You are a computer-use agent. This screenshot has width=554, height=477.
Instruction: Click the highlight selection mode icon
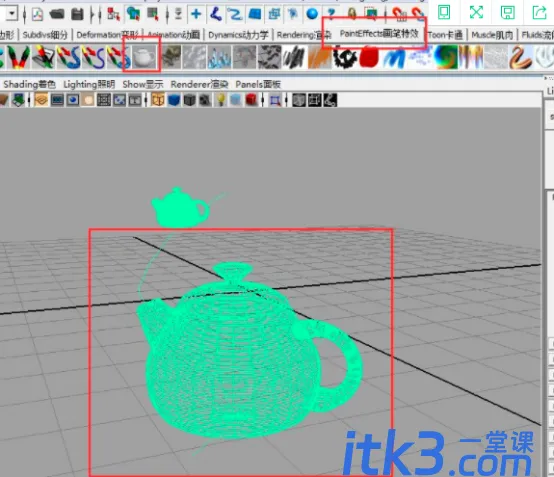[x=371, y=13]
